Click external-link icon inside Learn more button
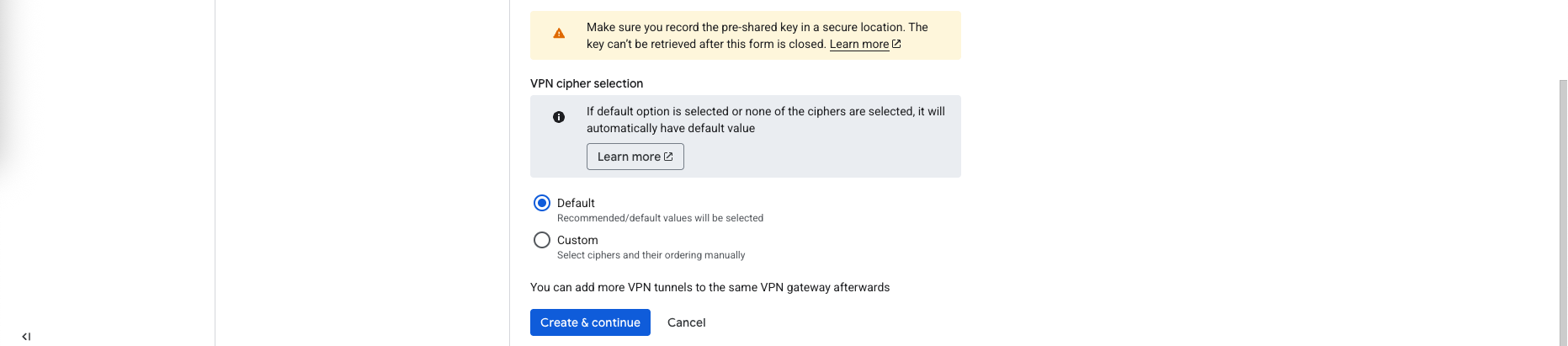1568x346 pixels. (668, 157)
